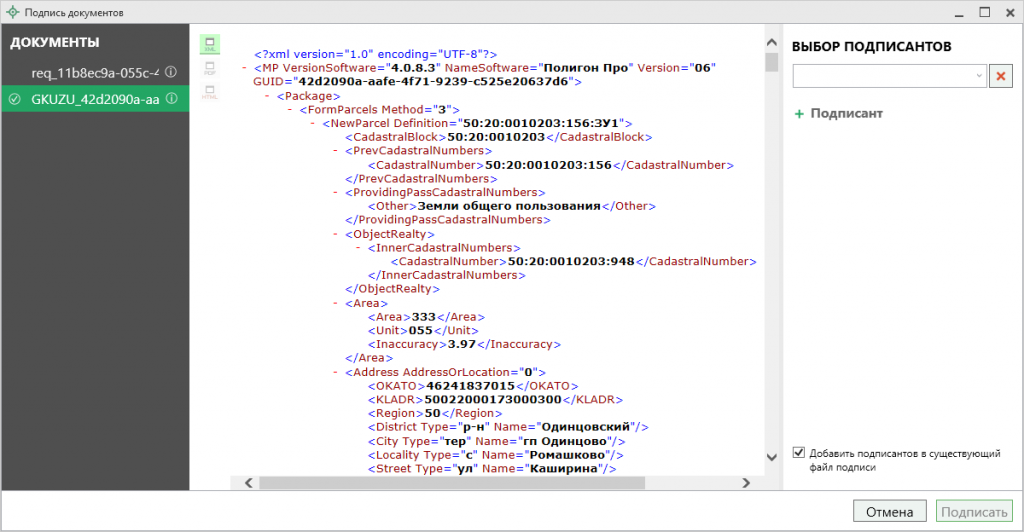Click the xml version declaration line

376,54
